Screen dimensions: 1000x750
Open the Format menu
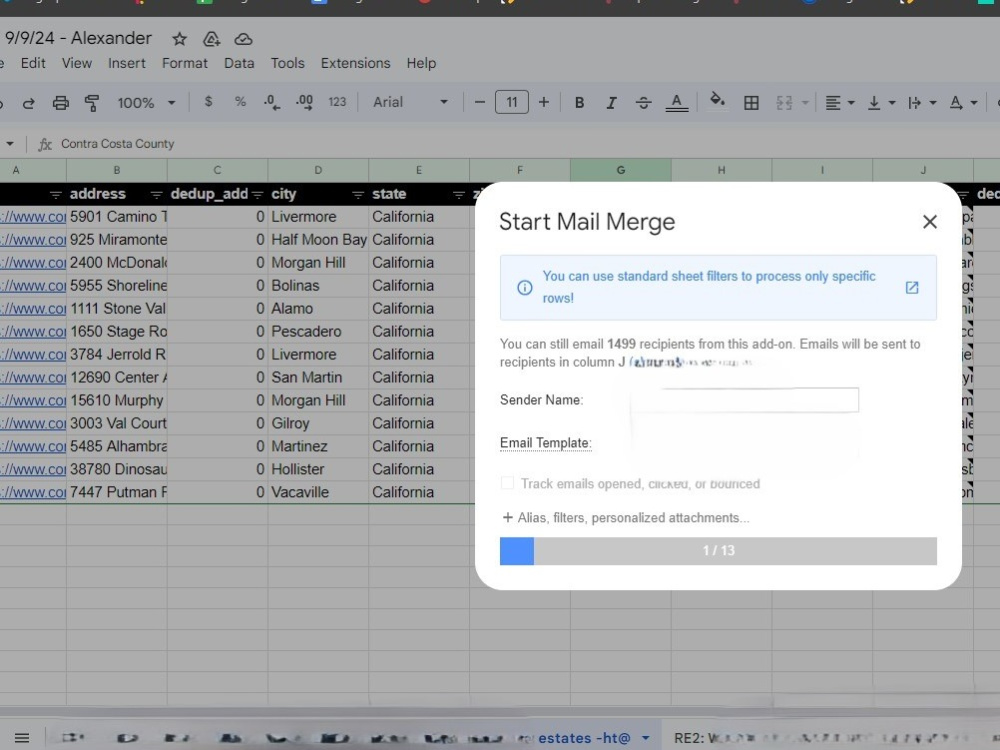coord(184,63)
